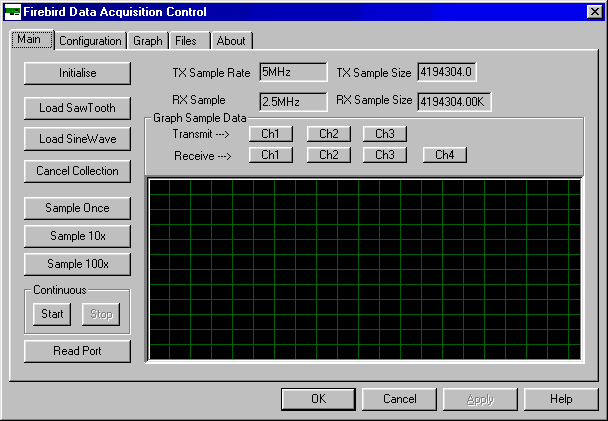
Task: Click the Help button
Action: 560,399
